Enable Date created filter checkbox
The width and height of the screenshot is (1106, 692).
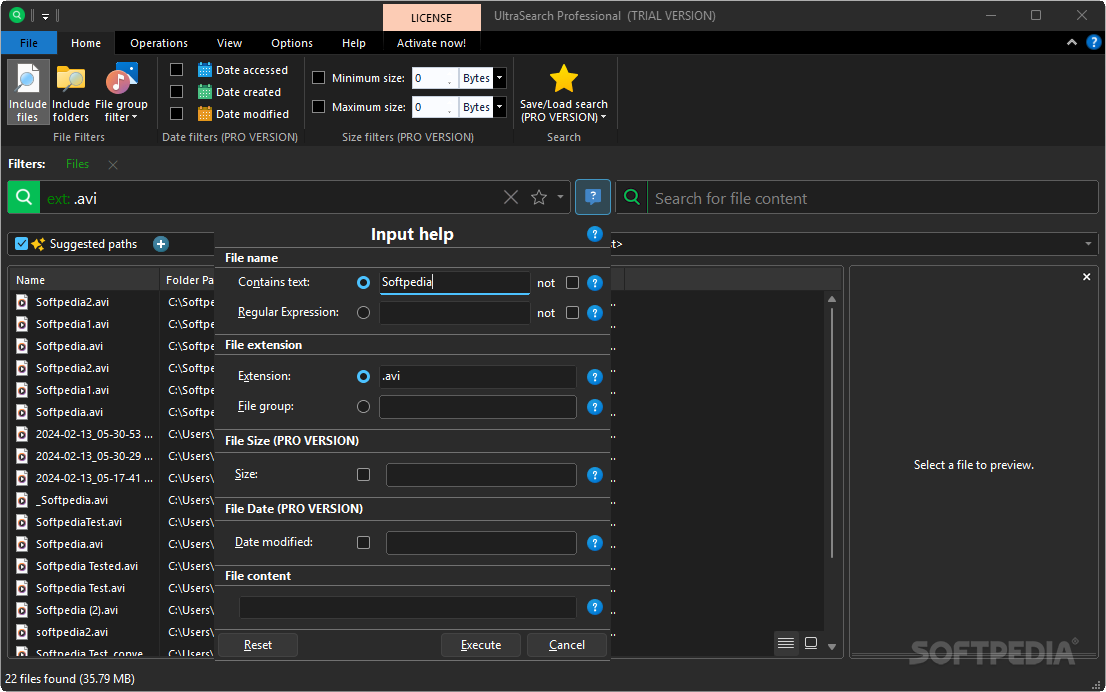point(176,92)
